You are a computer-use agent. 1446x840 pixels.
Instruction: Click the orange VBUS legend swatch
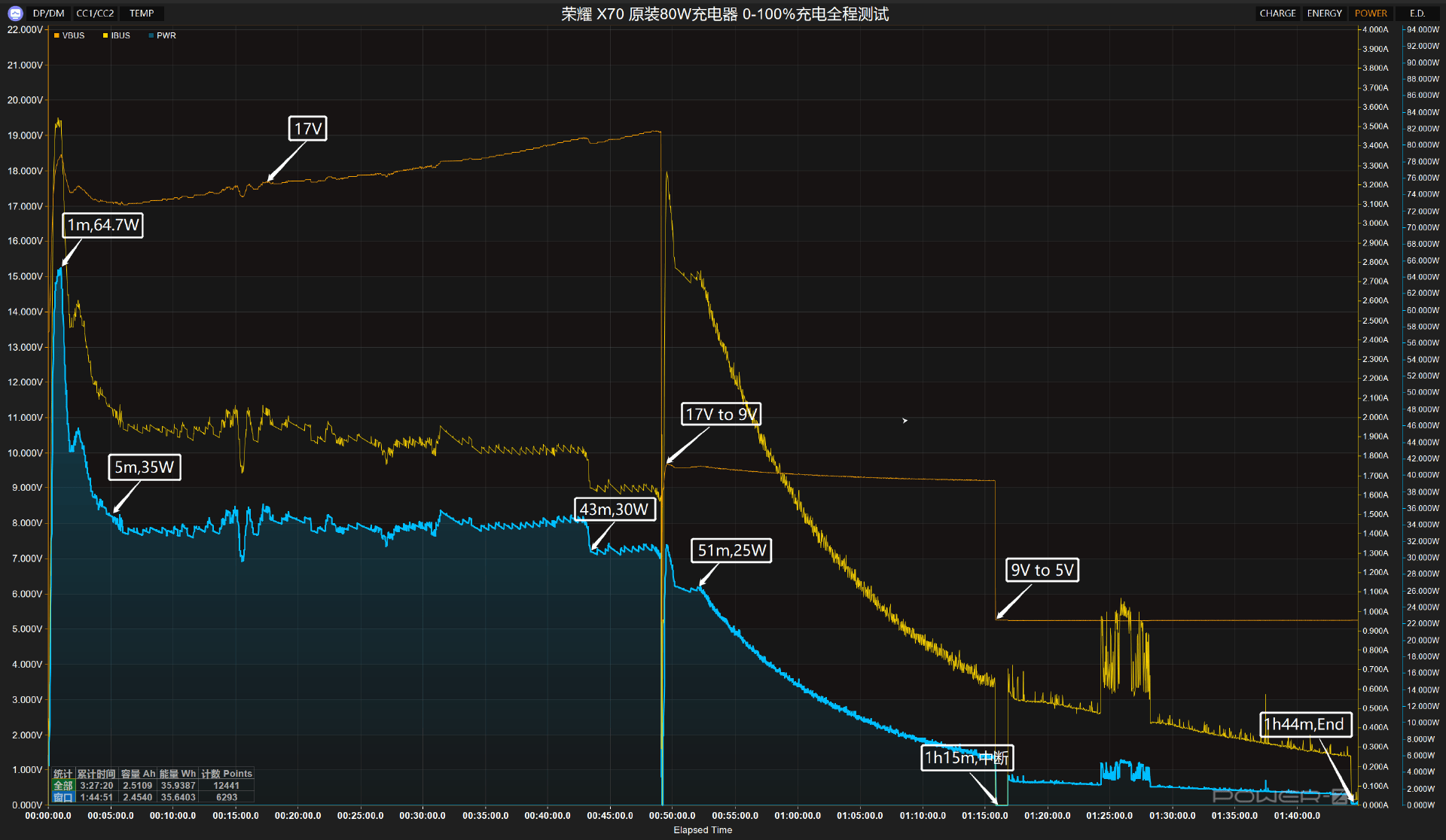tap(56, 35)
